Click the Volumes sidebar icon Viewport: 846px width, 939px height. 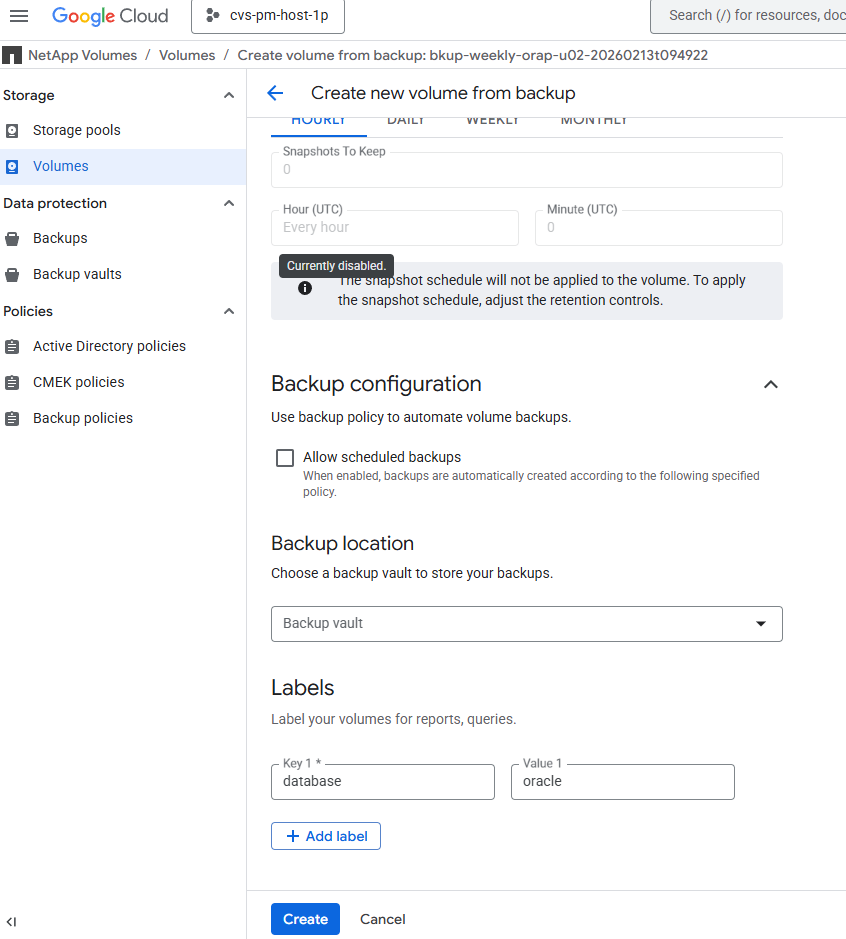(x=14, y=166)
